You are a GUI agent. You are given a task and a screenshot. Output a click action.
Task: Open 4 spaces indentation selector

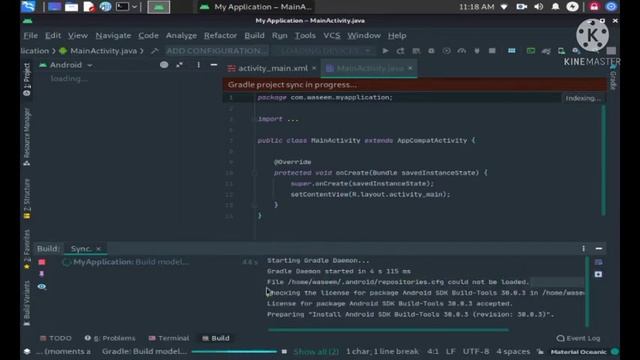pyautogui.click(x=513, y=351)
